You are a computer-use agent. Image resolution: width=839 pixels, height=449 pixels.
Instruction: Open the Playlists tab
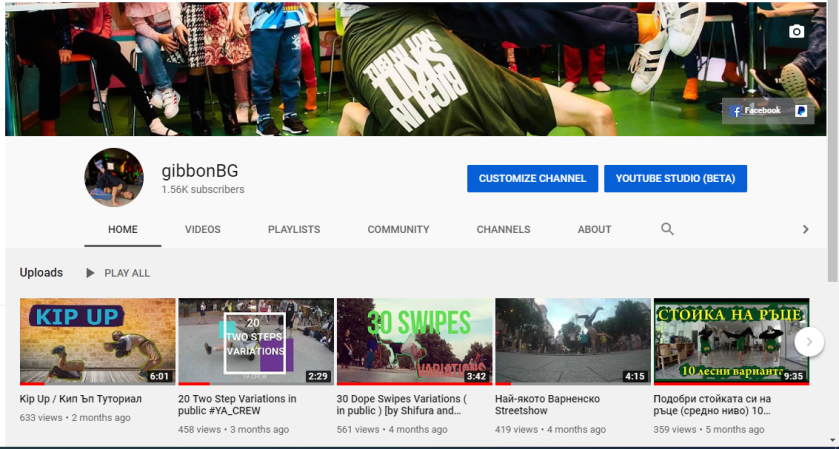coord(294,229)
